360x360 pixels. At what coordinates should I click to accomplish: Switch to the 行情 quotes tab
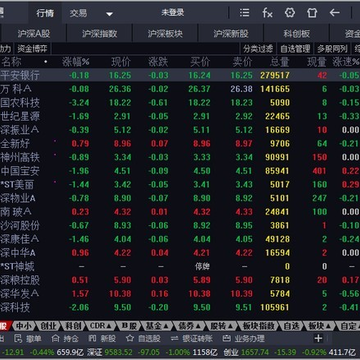45,13
